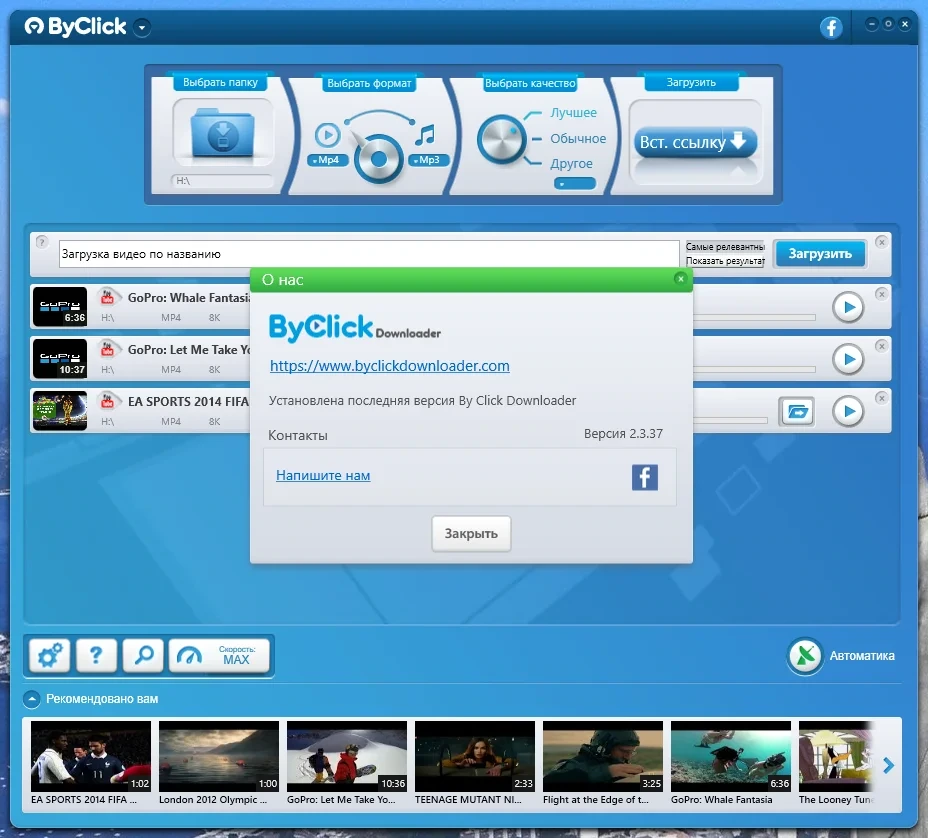
Task: Select Самые релевантны option
Action: tap(725, 247)
